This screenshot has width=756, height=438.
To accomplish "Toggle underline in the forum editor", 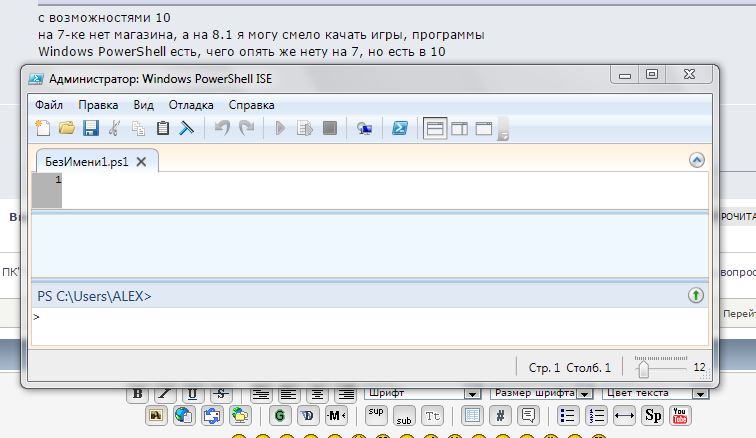I will coord(192,394).
